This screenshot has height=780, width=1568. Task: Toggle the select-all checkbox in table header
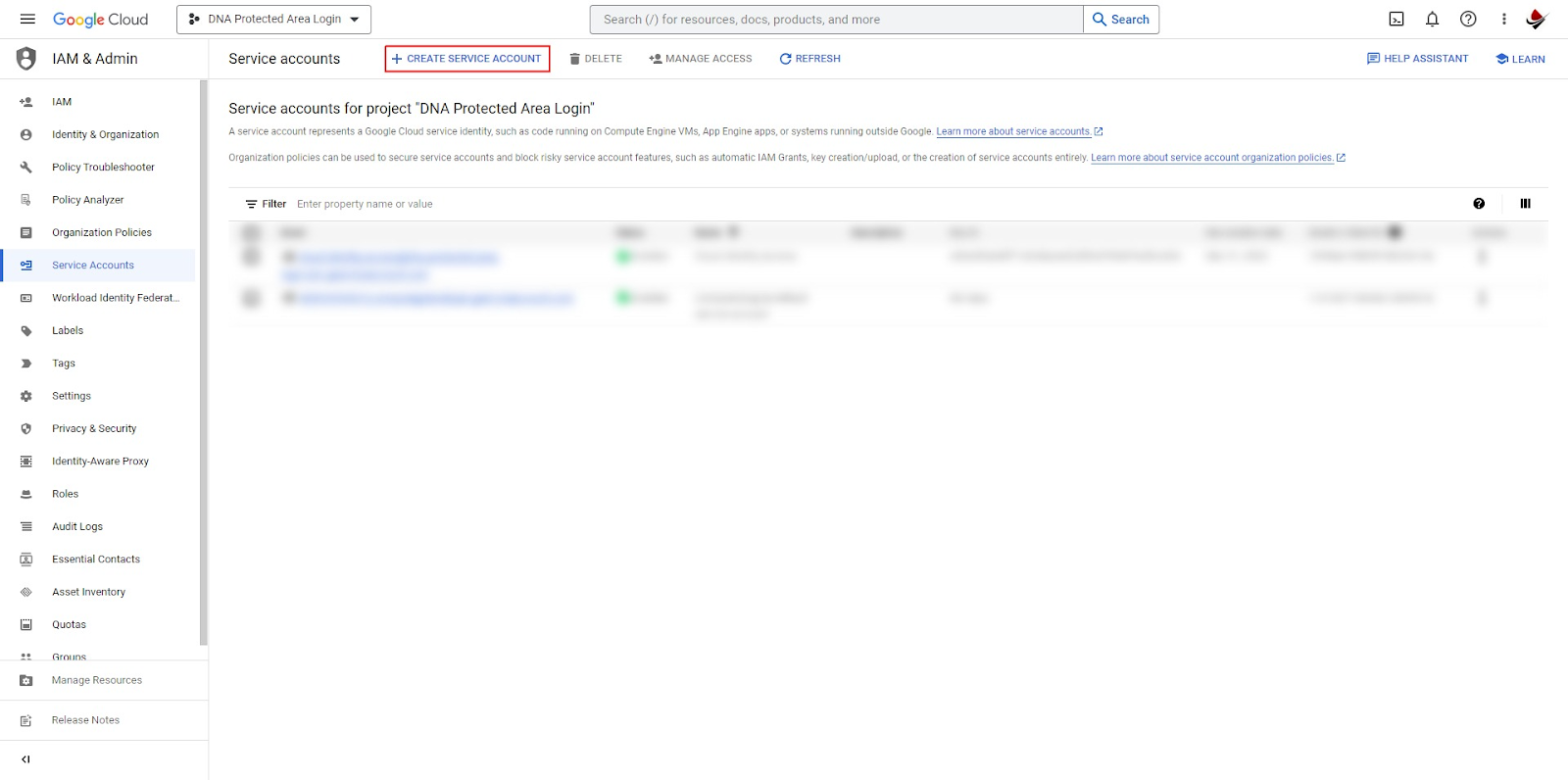point(252,233)
